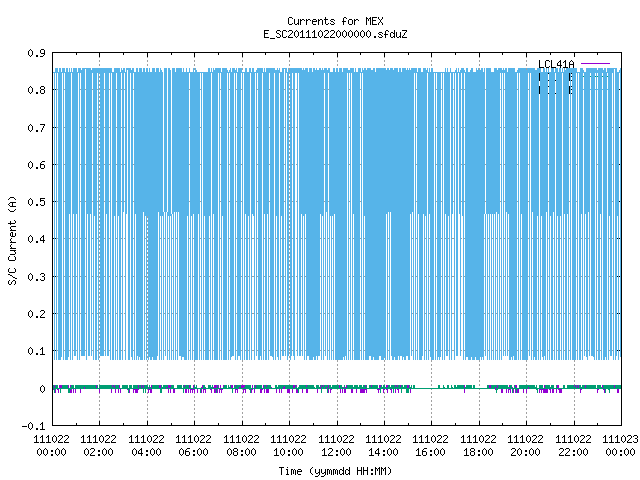The width and height of the screenshot is (640, 480).
Task: Click the 111023 00:00 x-axis tick label
Action: click(x=620, y=446)
